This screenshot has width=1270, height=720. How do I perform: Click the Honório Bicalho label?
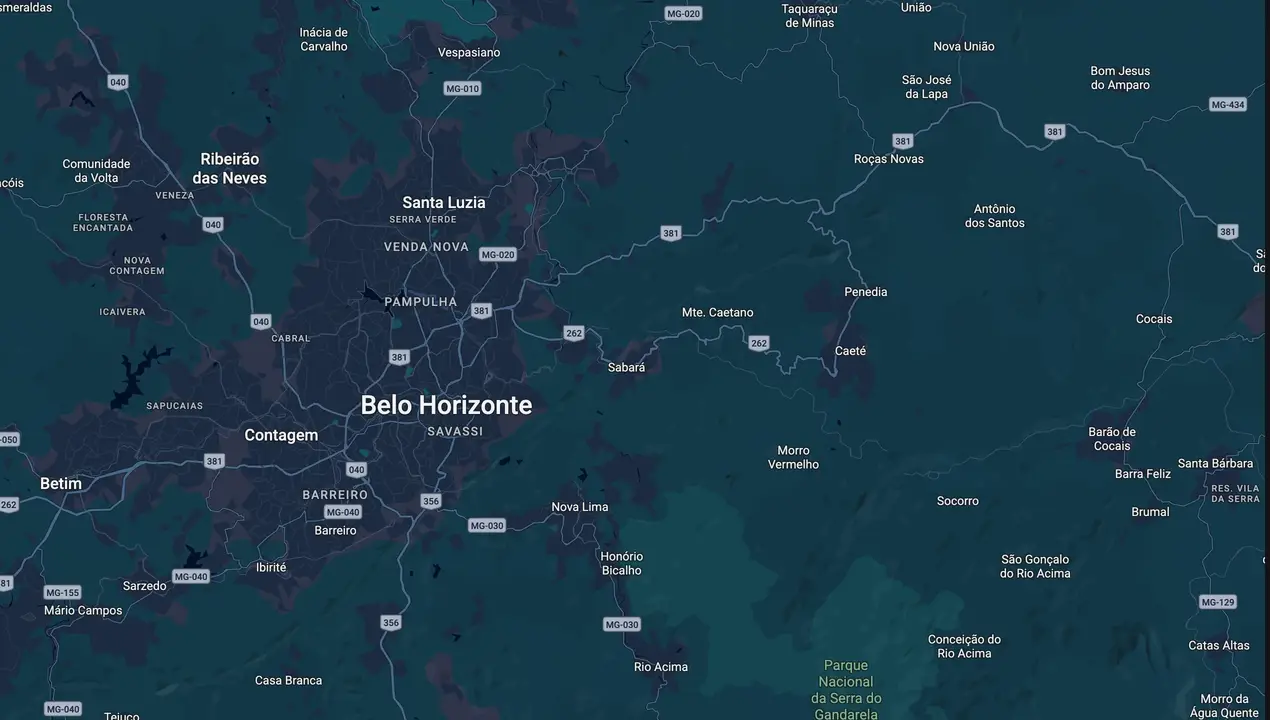(622, 563)
